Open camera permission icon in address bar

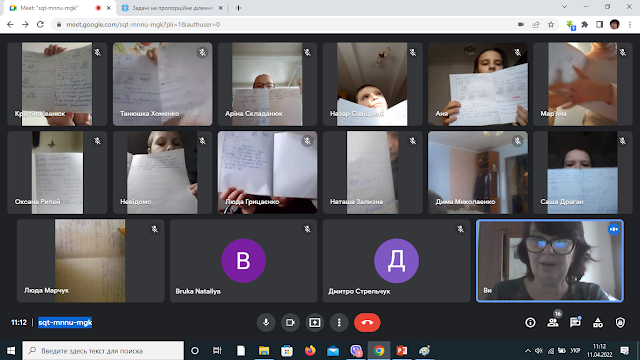point(521,24)
